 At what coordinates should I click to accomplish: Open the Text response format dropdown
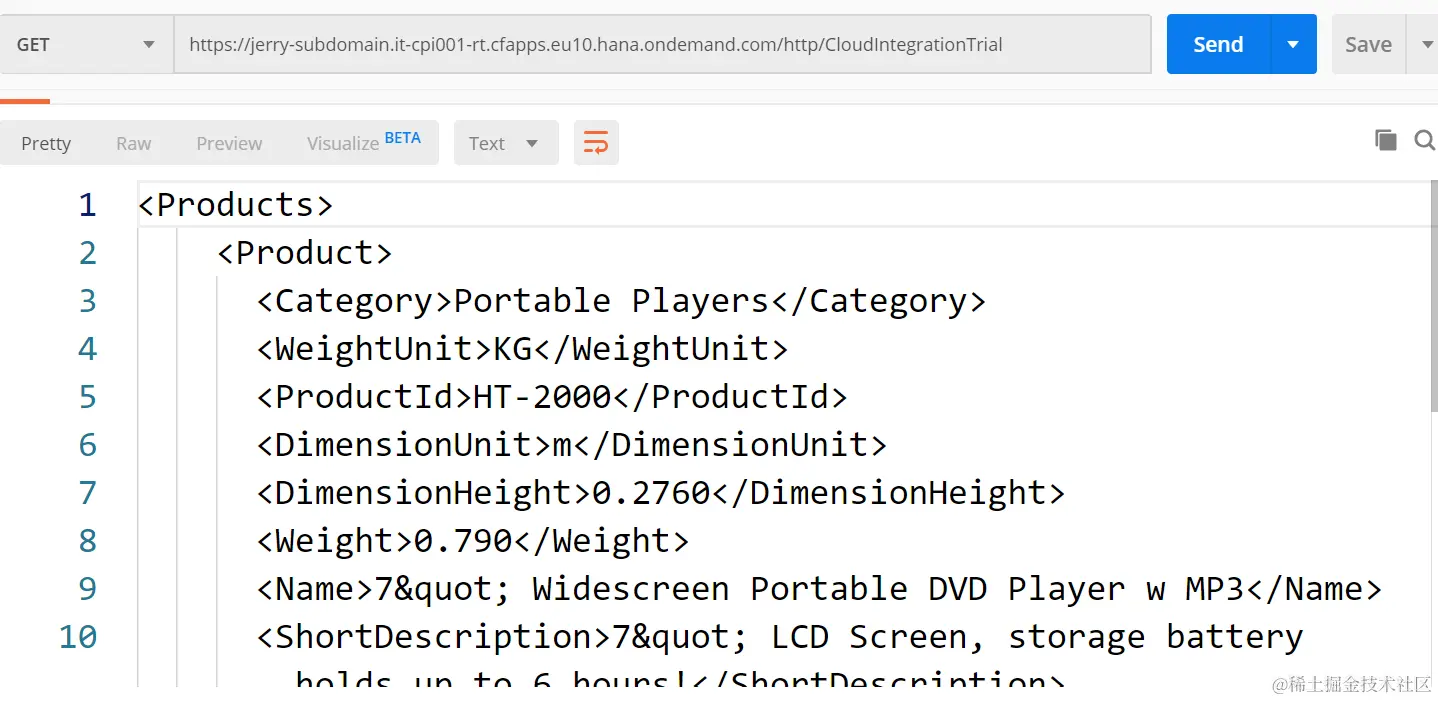point(505,142)
